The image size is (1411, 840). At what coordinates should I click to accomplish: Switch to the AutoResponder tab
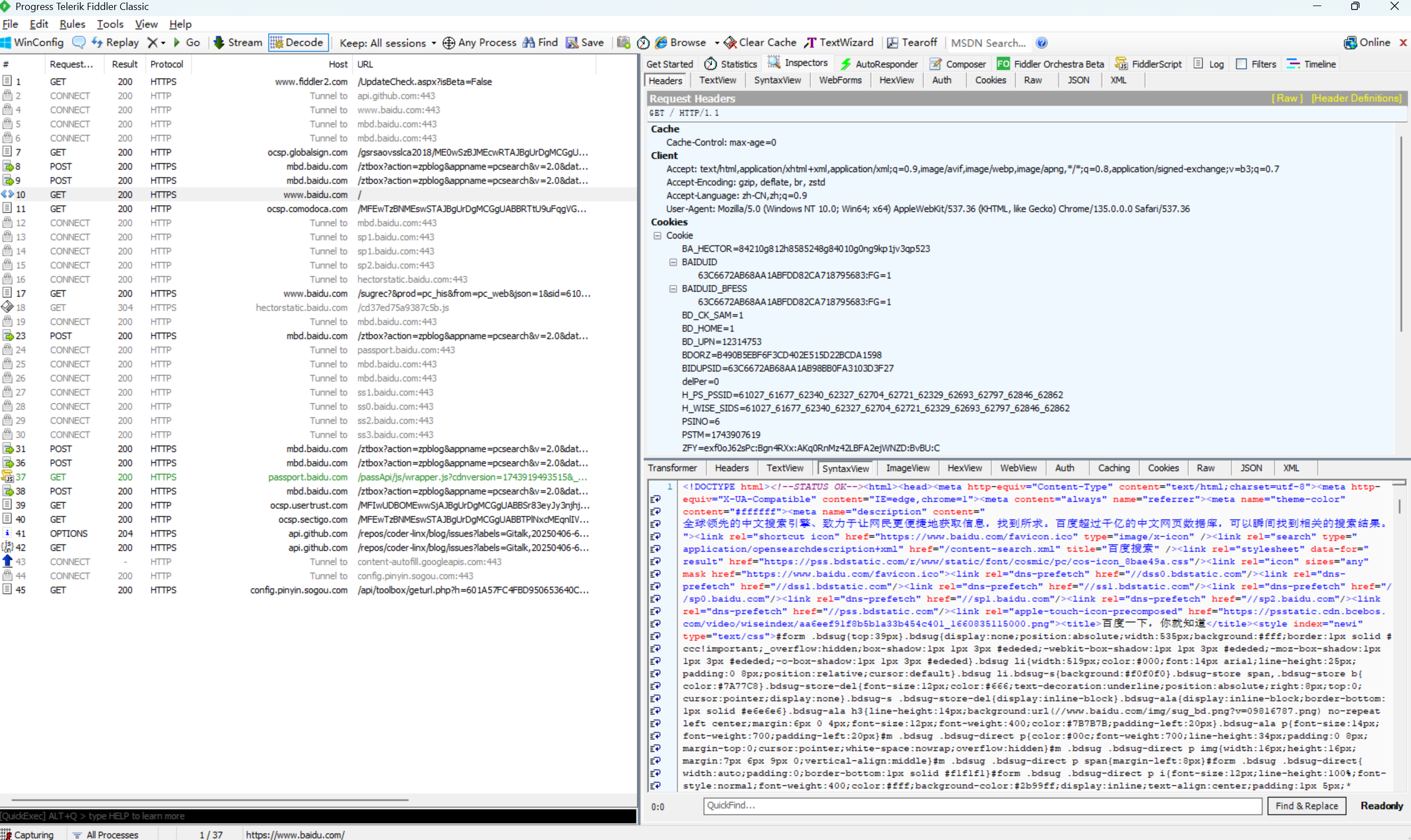point(879,64)
